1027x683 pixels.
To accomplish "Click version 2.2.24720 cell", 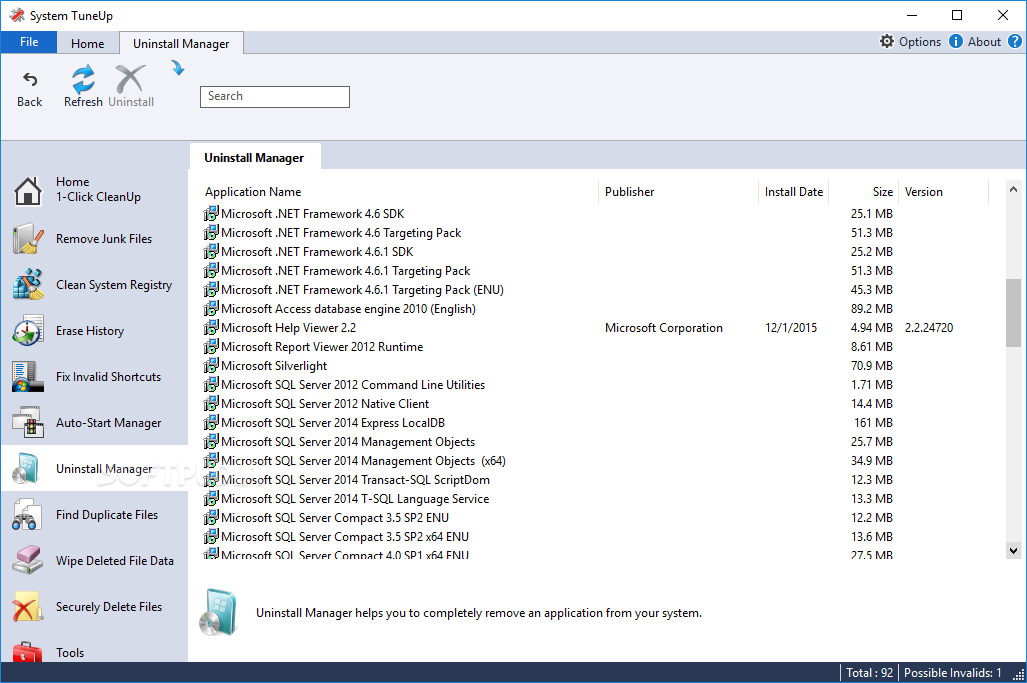I will (929, 327).
